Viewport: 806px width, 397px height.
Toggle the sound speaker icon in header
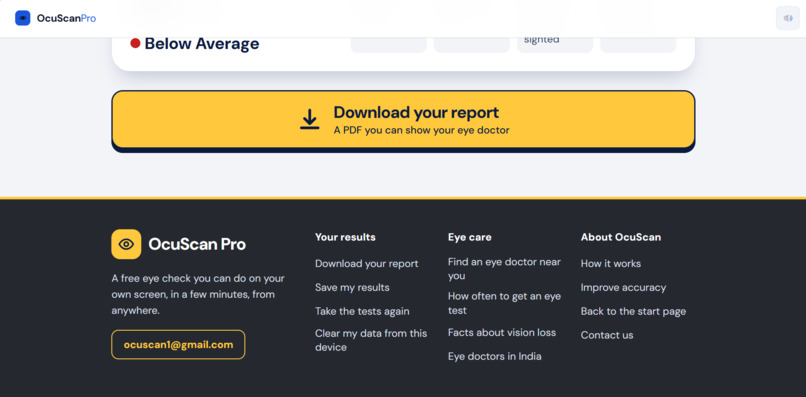coord(787,19)
